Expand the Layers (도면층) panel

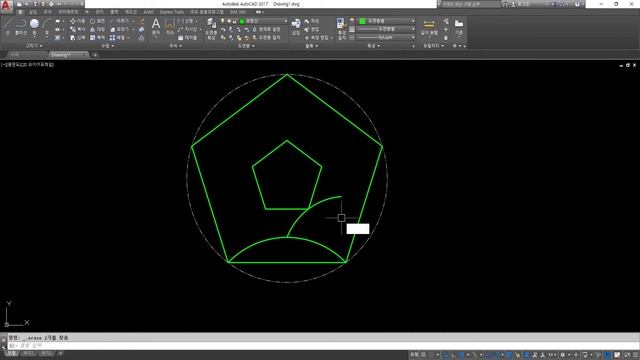pos(246,46)
